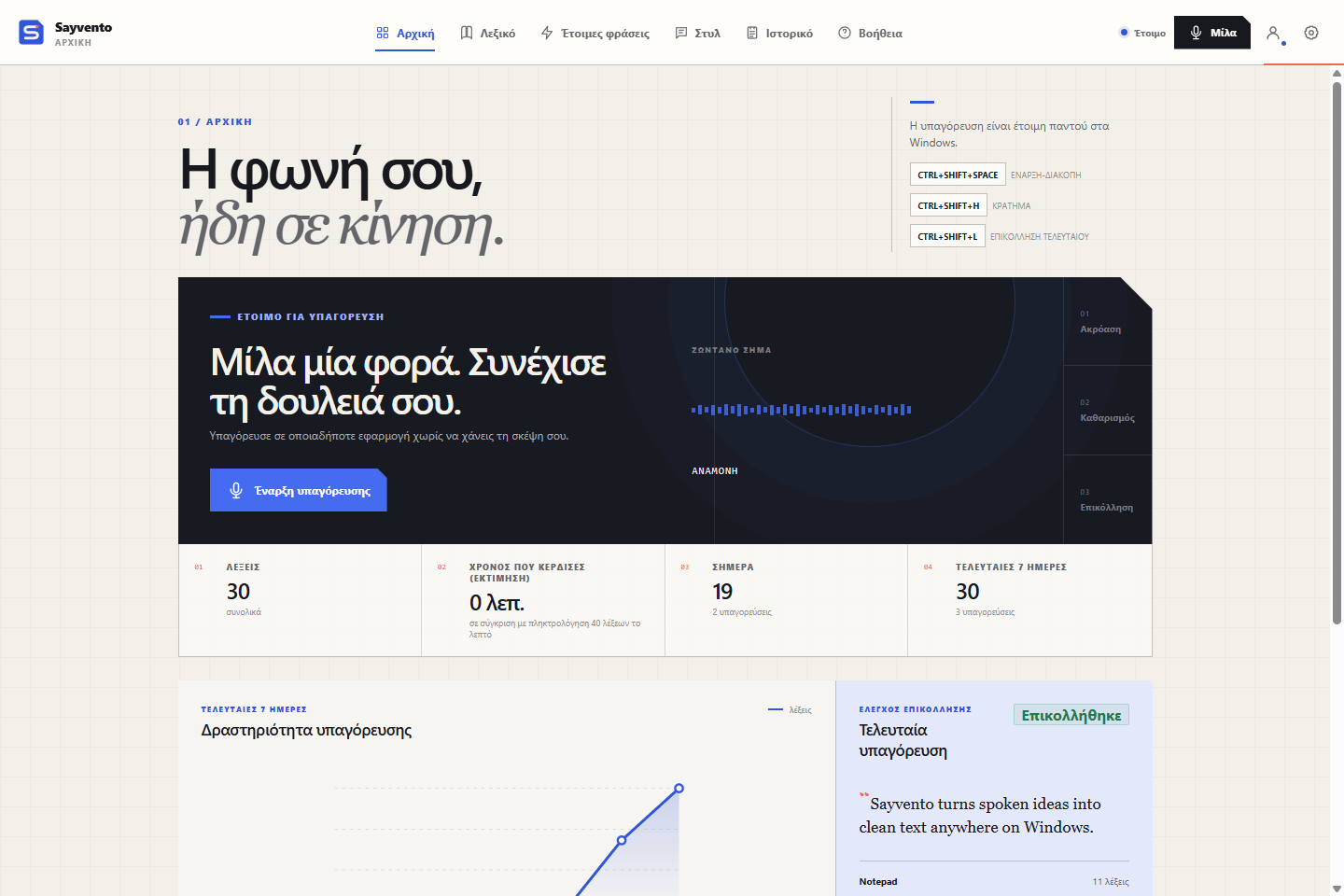Viewport: 1344px width, 896px height.
Task: Start dictation with Έναρξη υπαγόρευσης button
Action: (x=299, y=490)
